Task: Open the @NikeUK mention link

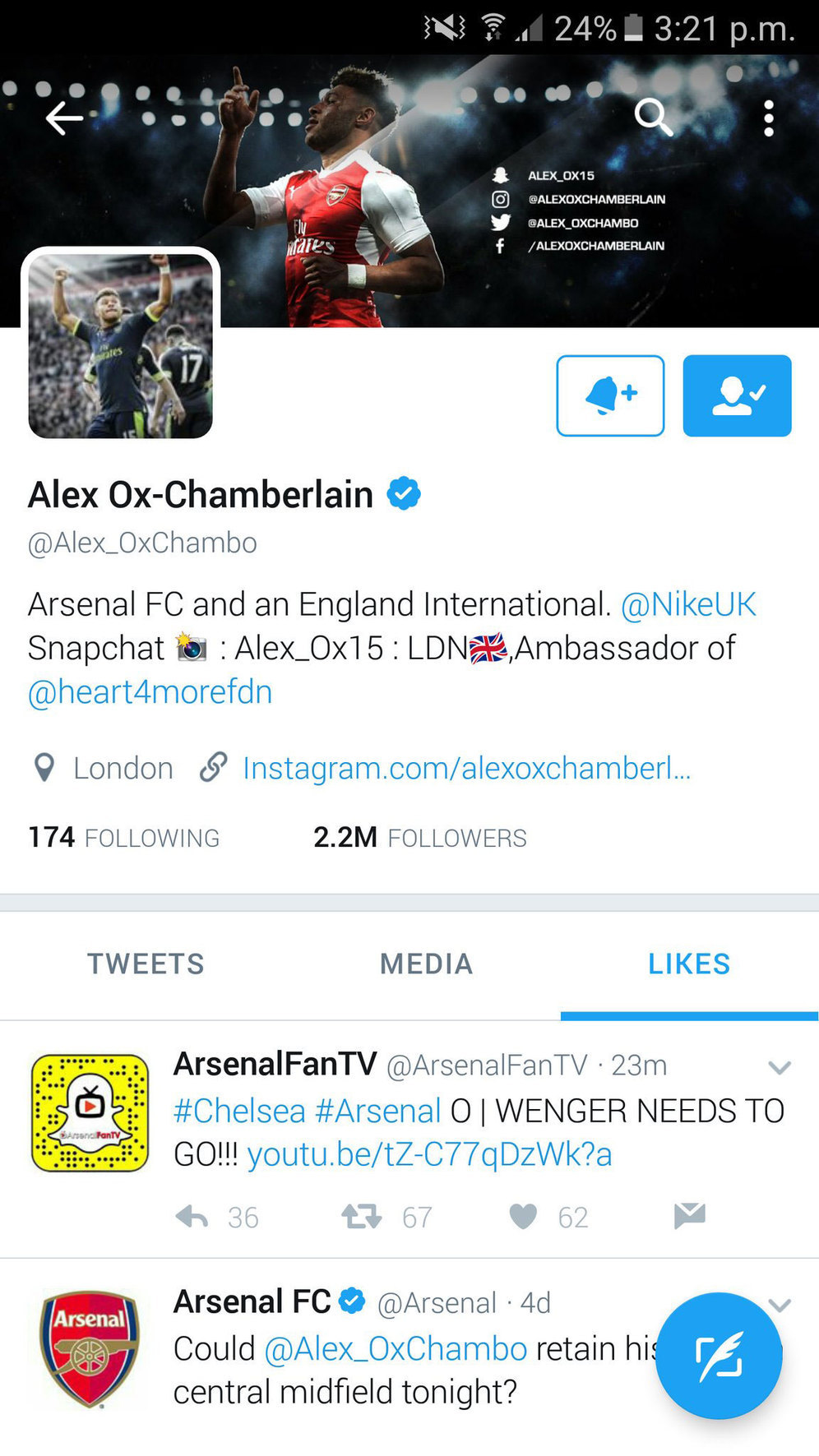Action: [687, 604]
